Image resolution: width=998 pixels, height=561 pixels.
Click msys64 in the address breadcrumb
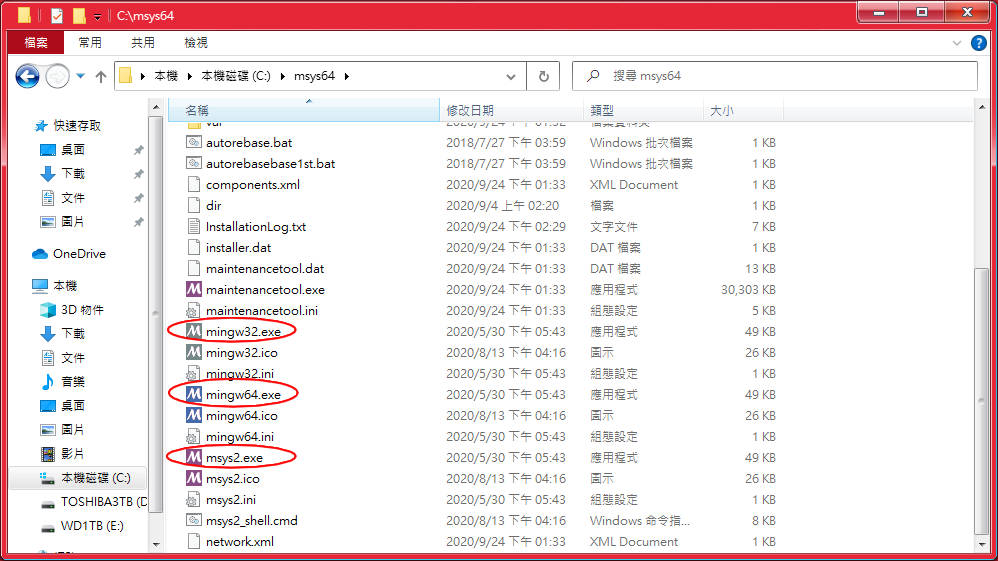pyautogui.click(x=314, y=76)
